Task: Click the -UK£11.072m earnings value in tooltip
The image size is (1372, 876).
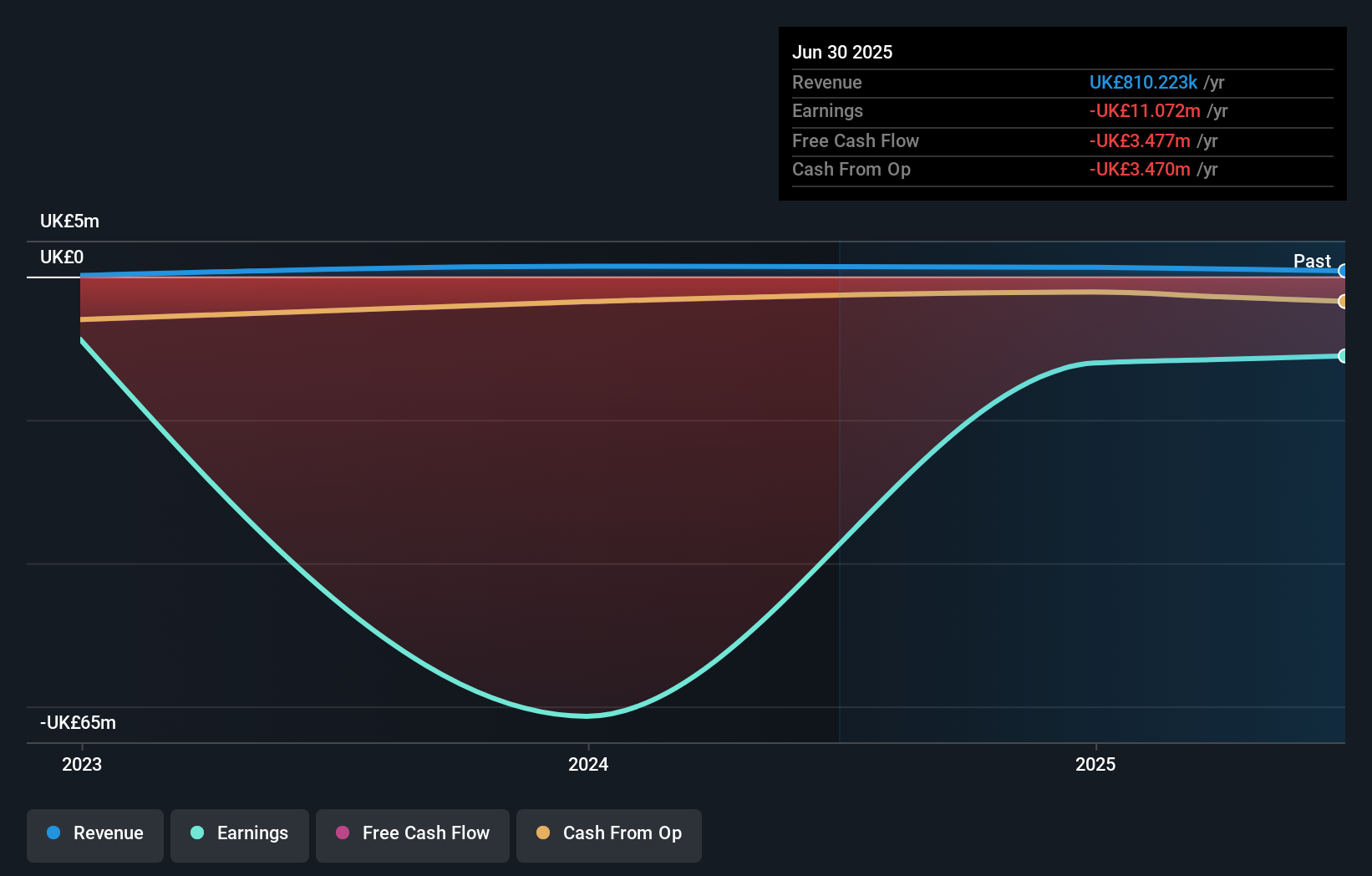Action: pos(1145,111)
